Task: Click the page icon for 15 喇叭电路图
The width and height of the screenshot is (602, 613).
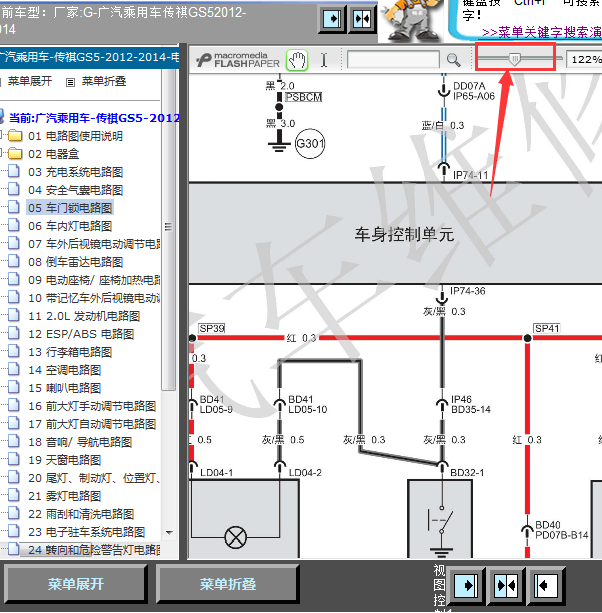Action: coord(14,387)
